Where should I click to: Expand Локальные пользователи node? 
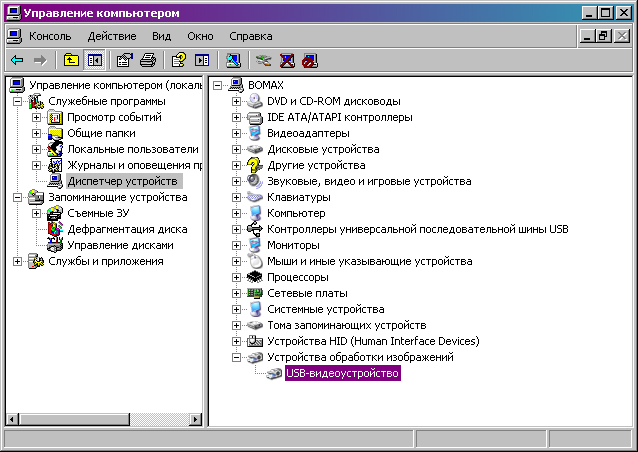(36, 149)
